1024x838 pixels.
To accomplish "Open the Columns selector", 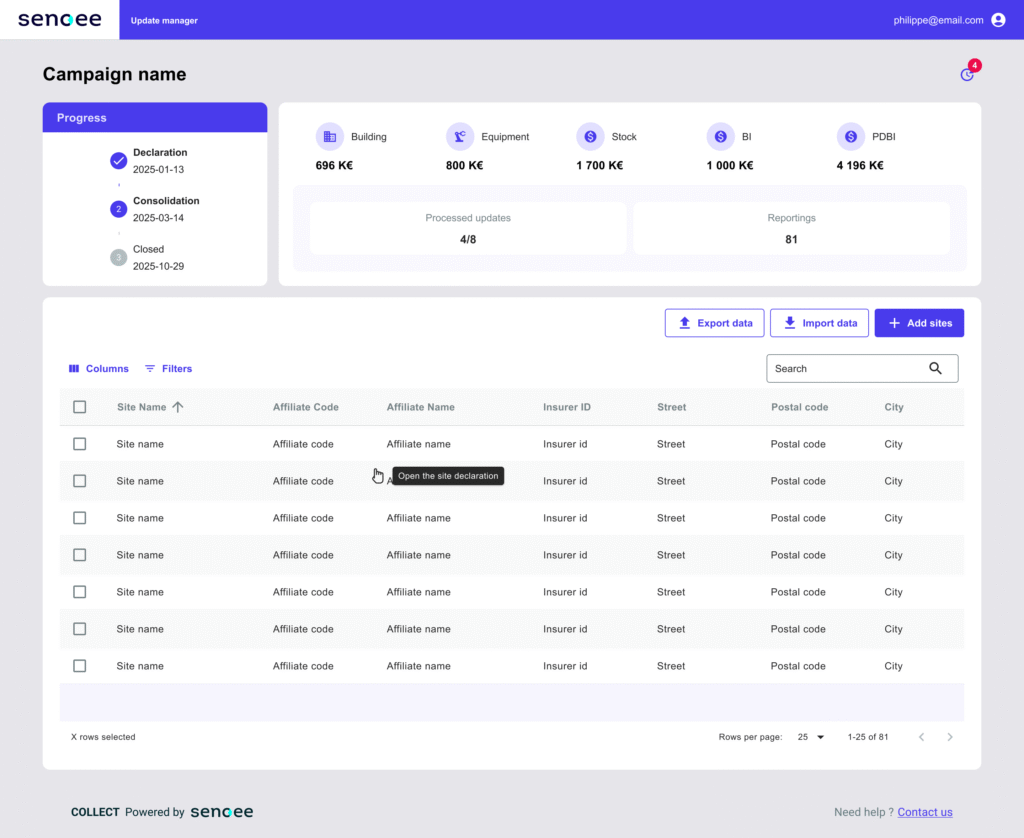I will [98, 369].
